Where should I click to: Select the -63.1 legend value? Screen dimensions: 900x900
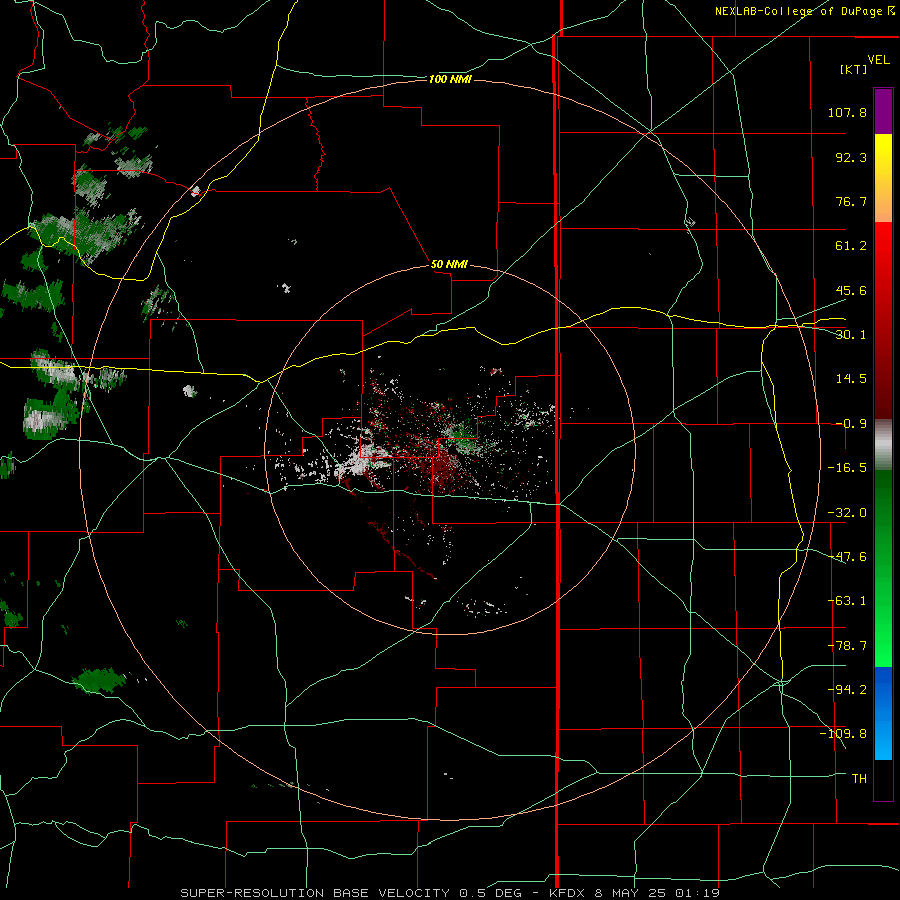[847, 601]
